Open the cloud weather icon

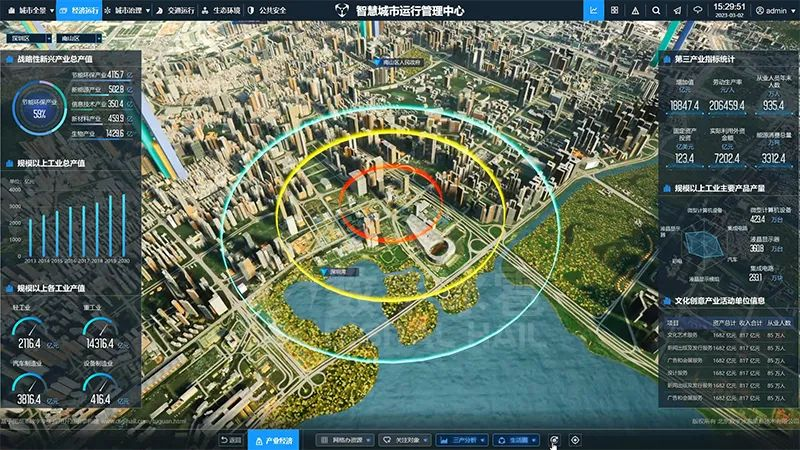pyautogui.click(x=697, y=10)
